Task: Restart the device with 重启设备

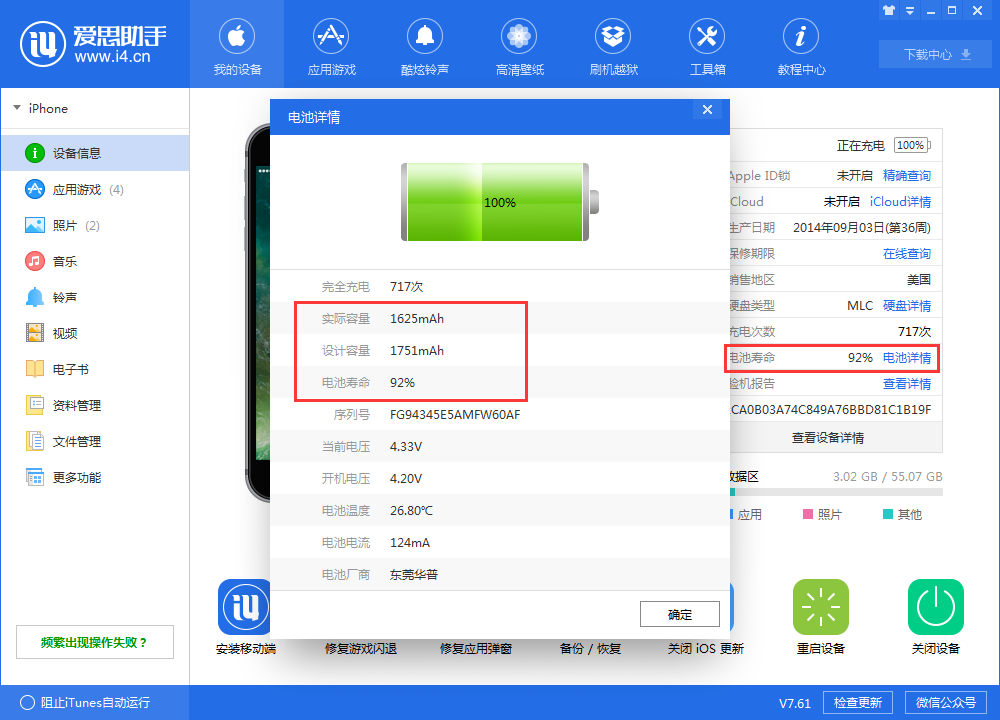Action: (x=820, y=607)
